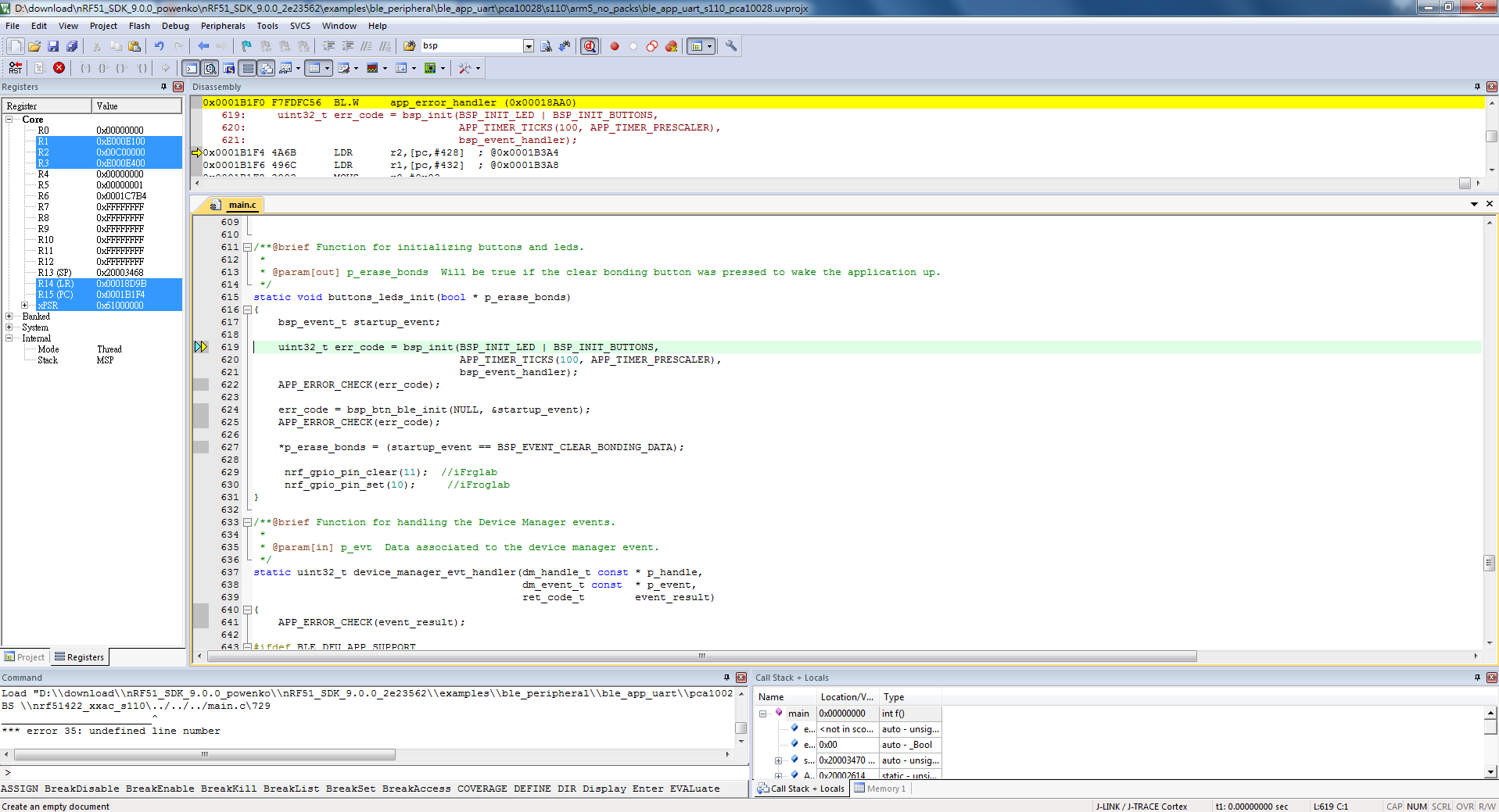Click the command line input field
Image resolution: width=1499 pixels, height=812 pixels.
pyautogui.click(x=375, y=773)
